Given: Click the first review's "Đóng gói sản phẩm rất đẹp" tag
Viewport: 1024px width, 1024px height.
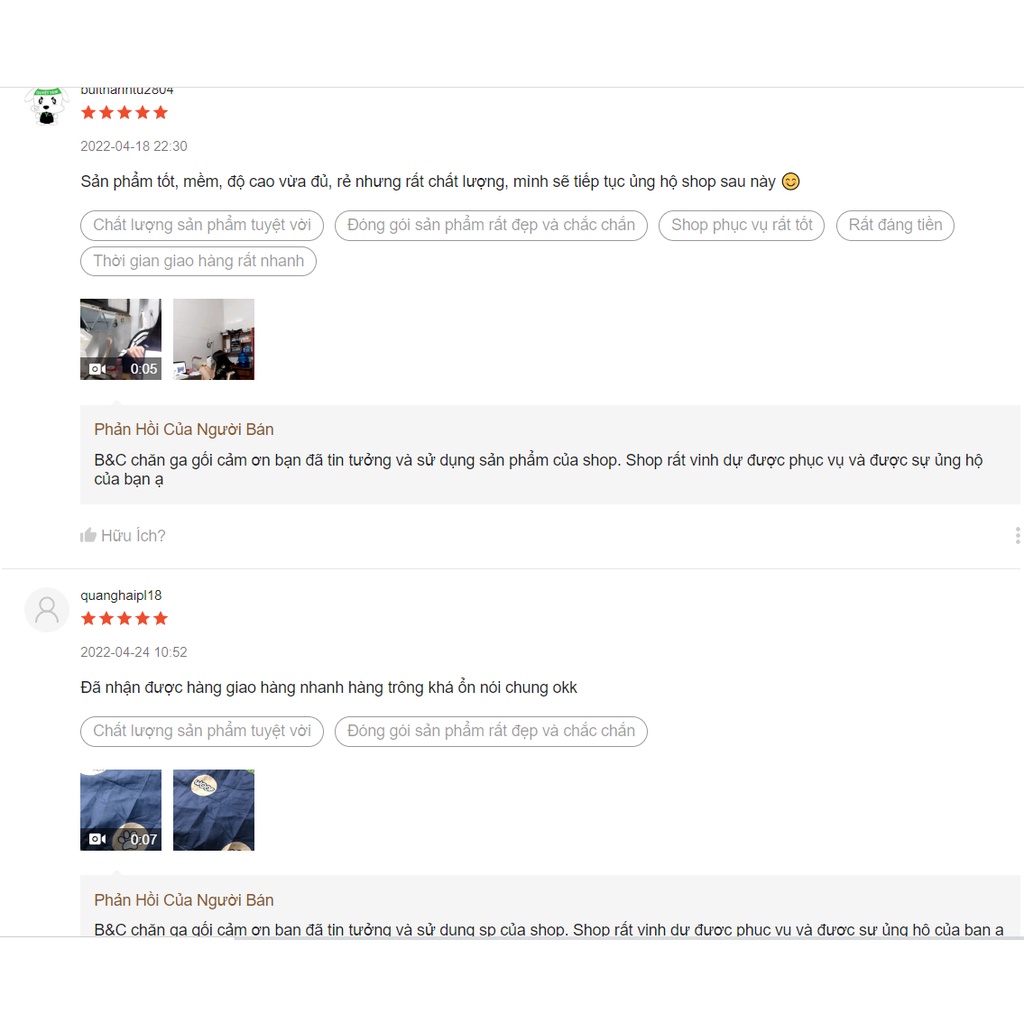Looking at the screenshot, I should pos(491,225).
